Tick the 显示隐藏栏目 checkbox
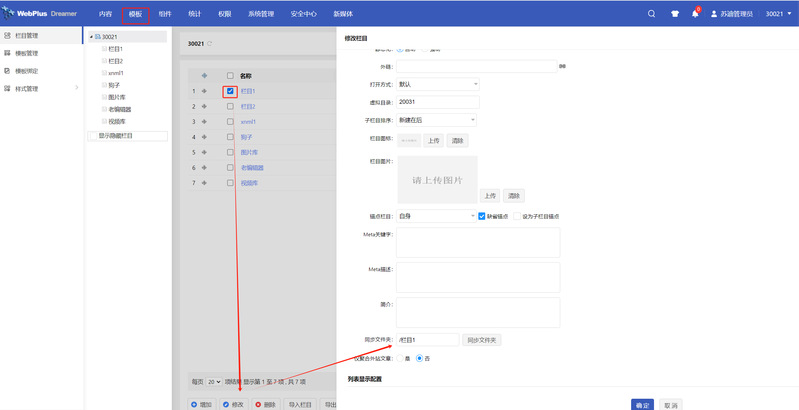This screenshot has width=799, height=410. tap(93, 135)
